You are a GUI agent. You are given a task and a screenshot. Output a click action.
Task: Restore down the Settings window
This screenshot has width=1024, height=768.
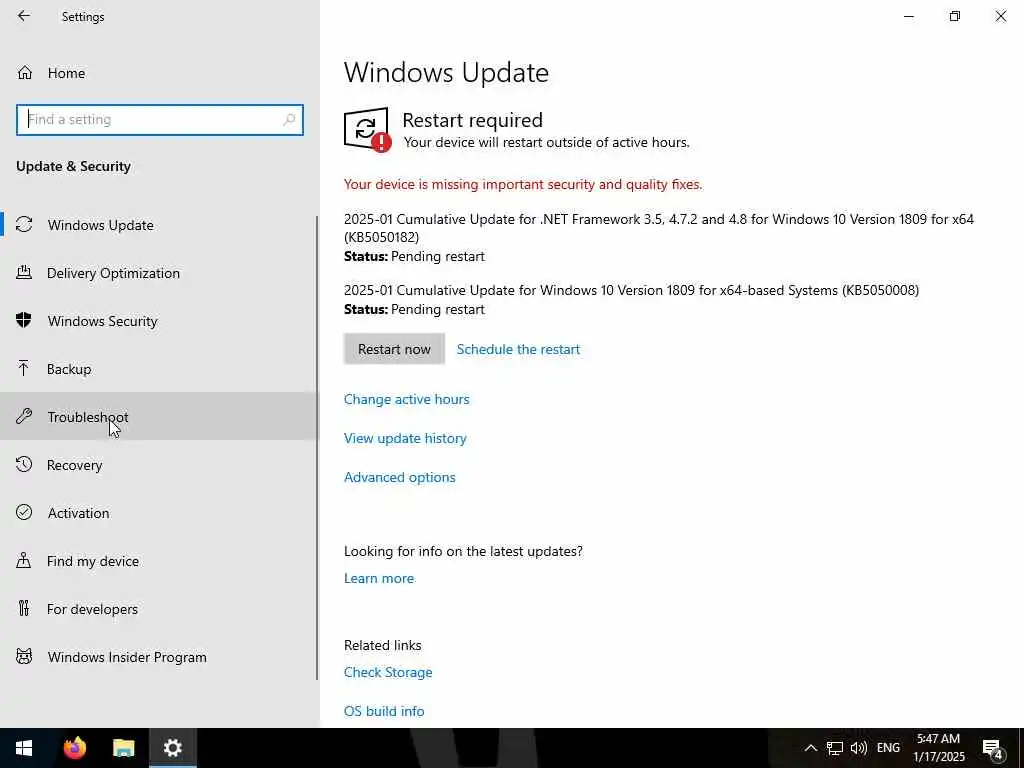pyautogui.click(x=955, y=16)
